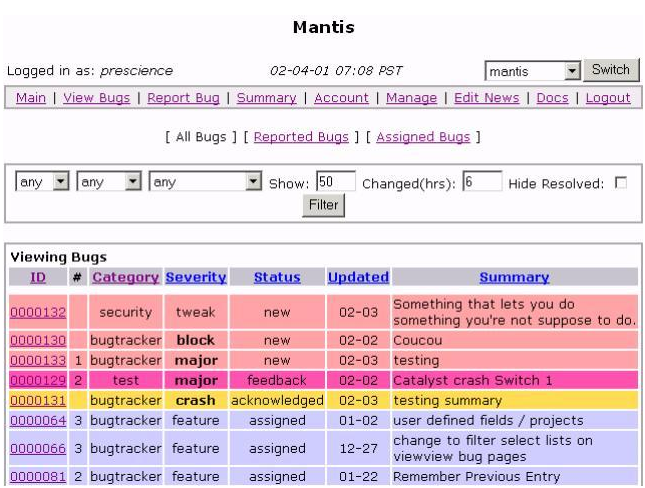Open the Manage page
The width and height of the screenshot is (645, 488).
tap(411, 98)
